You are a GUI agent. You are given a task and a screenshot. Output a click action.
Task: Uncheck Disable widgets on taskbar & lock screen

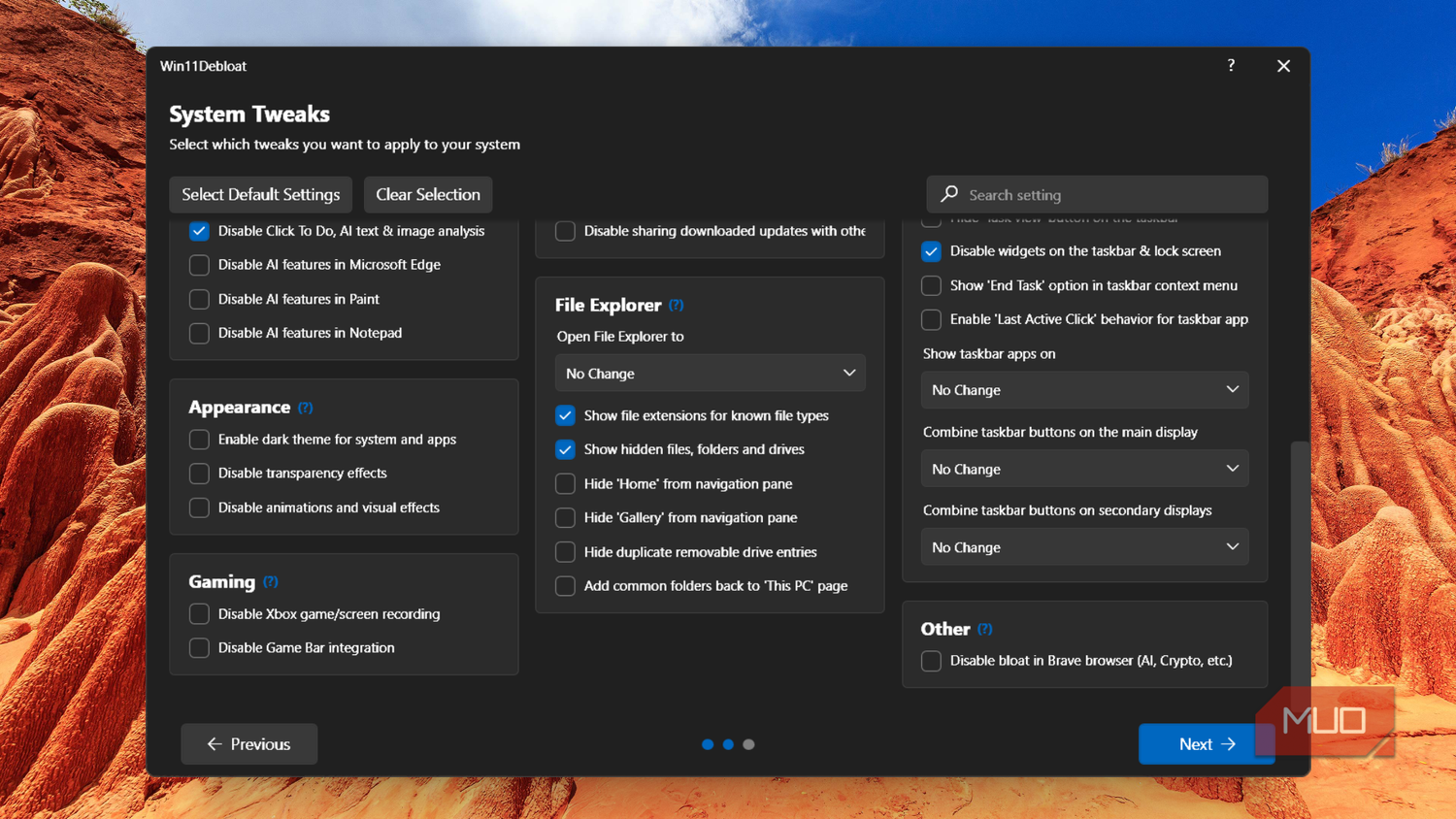(x=931, y=251)
